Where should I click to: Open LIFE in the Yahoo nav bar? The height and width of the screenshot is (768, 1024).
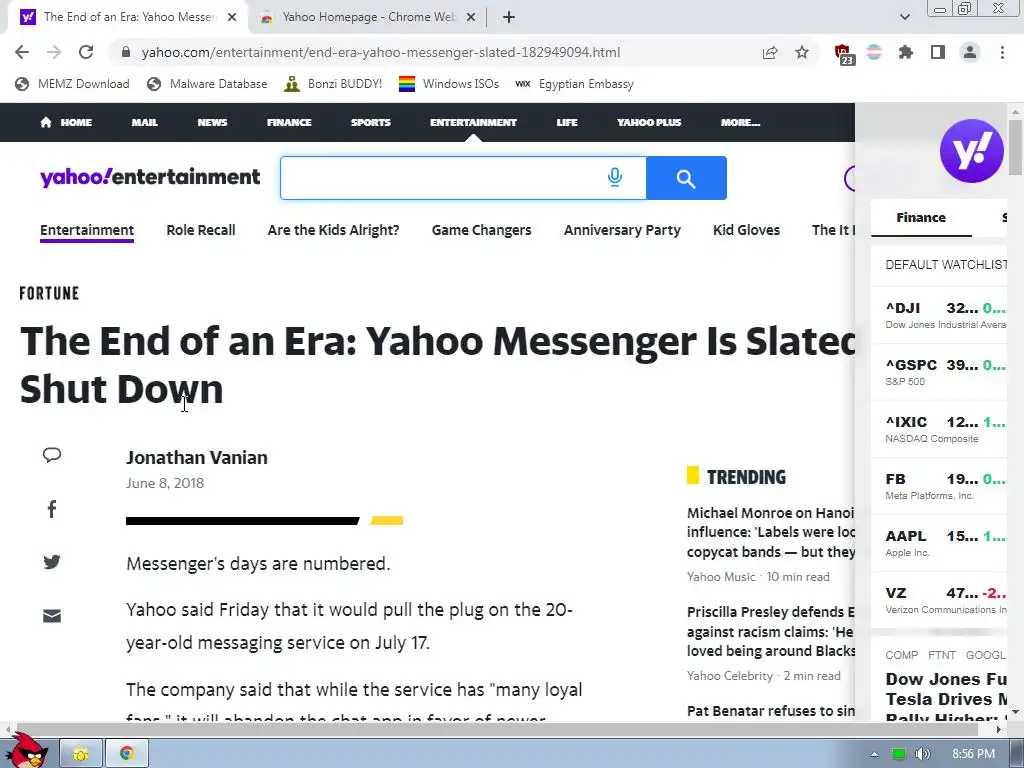point(567,122)
